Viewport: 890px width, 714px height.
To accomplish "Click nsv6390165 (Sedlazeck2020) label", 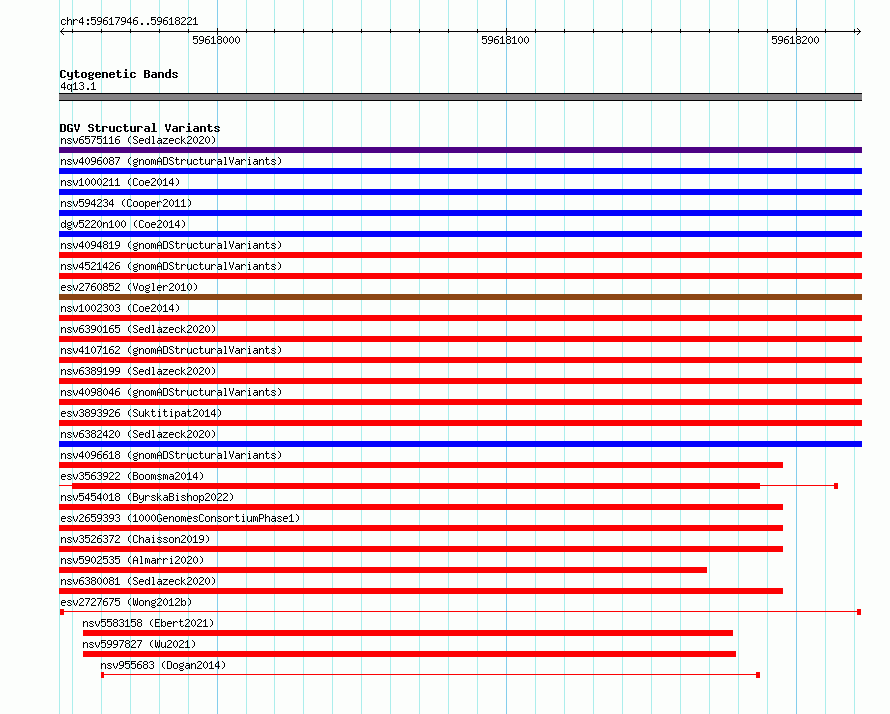I will click(x=138, y=329).
